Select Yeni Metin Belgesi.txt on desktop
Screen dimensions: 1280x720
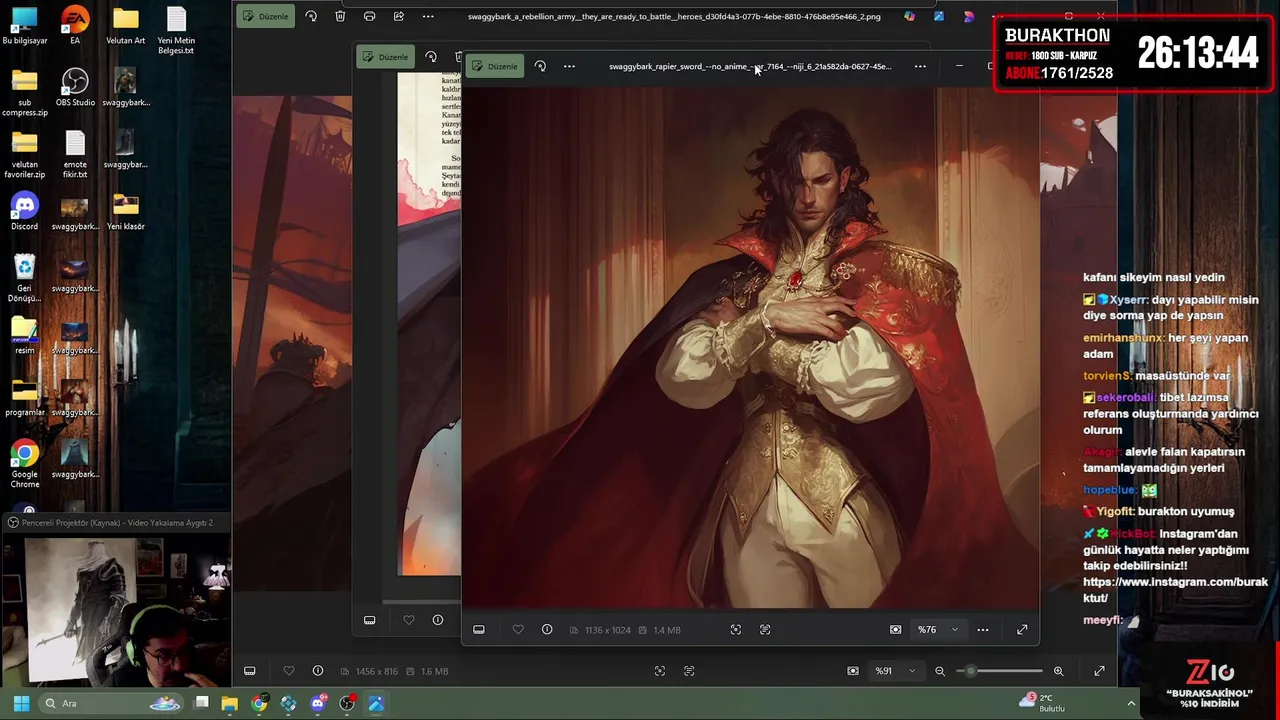[176, 31]
